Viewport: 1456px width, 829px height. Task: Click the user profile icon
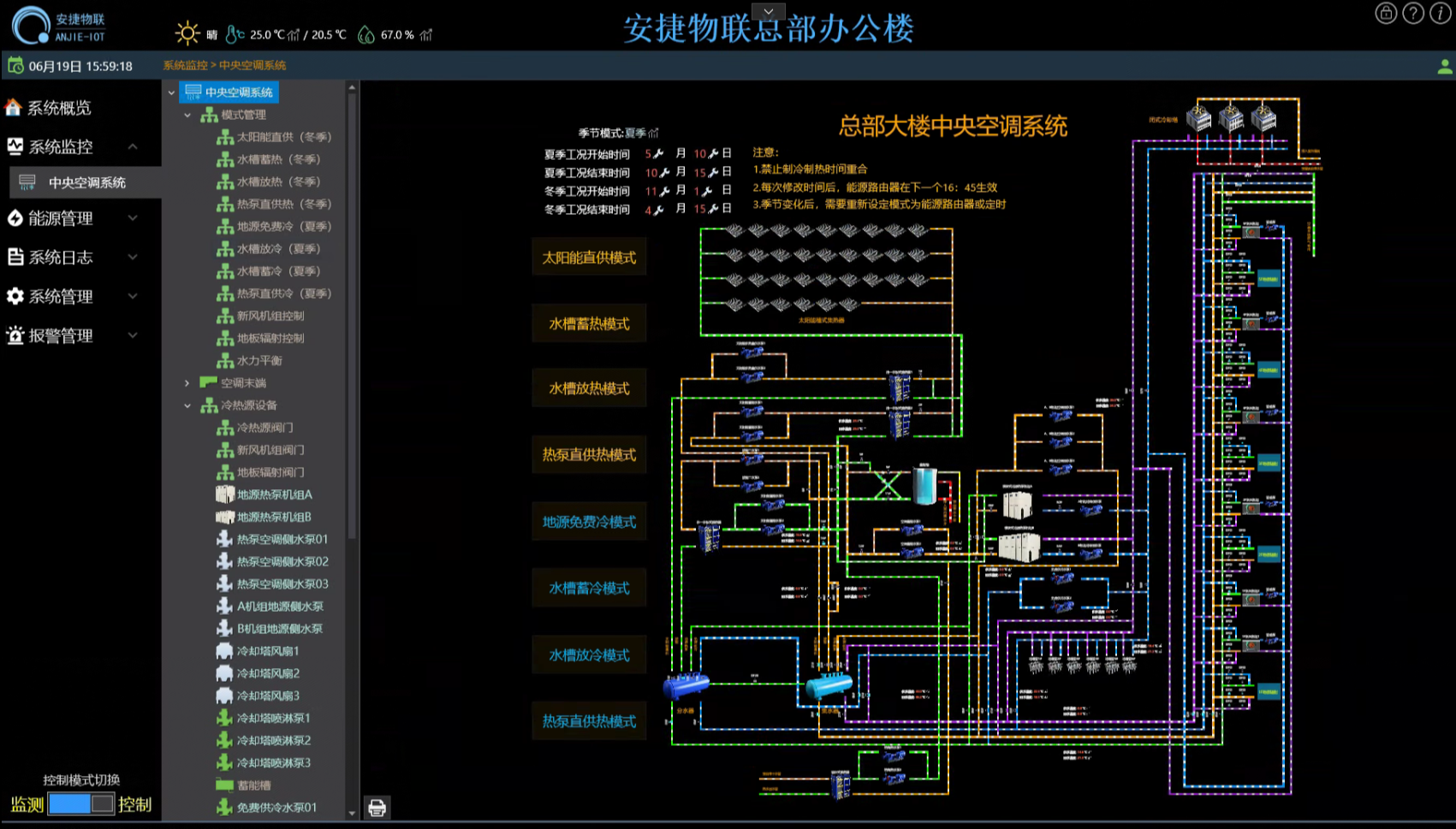pos(1444,67)
